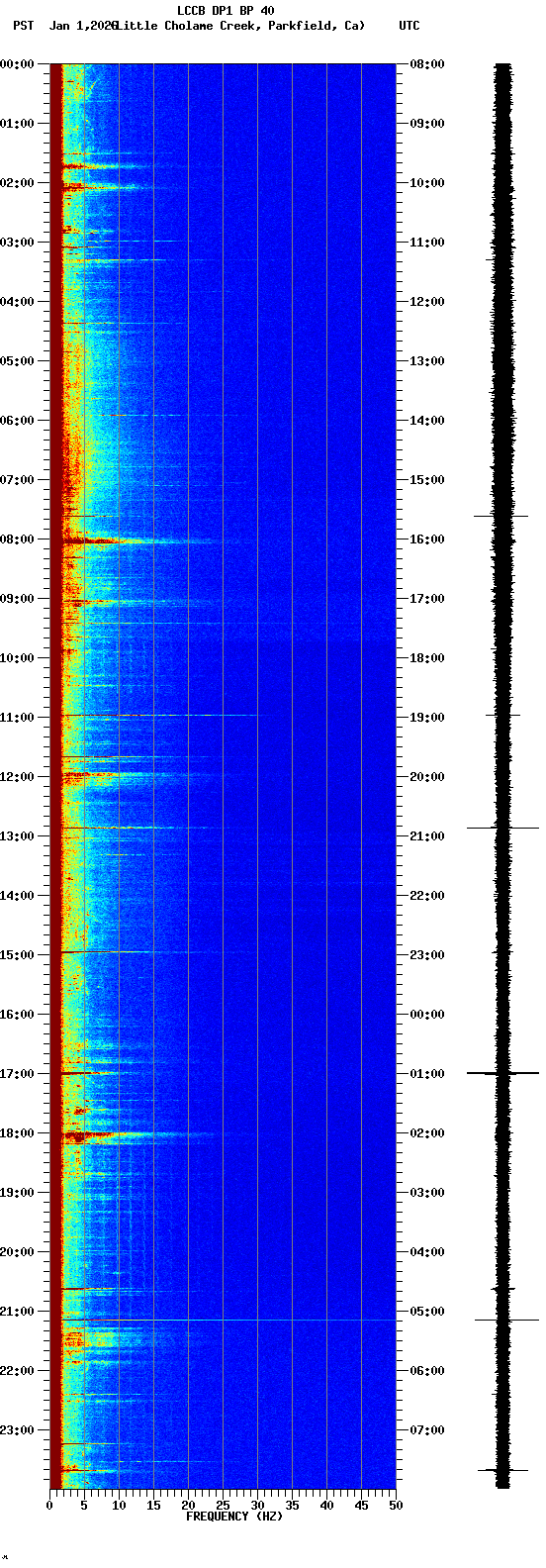546x1568 pixels.
Task: Select the 07:00 label on the PST axis
Action: pyautogui.click(x=17, y=480)
